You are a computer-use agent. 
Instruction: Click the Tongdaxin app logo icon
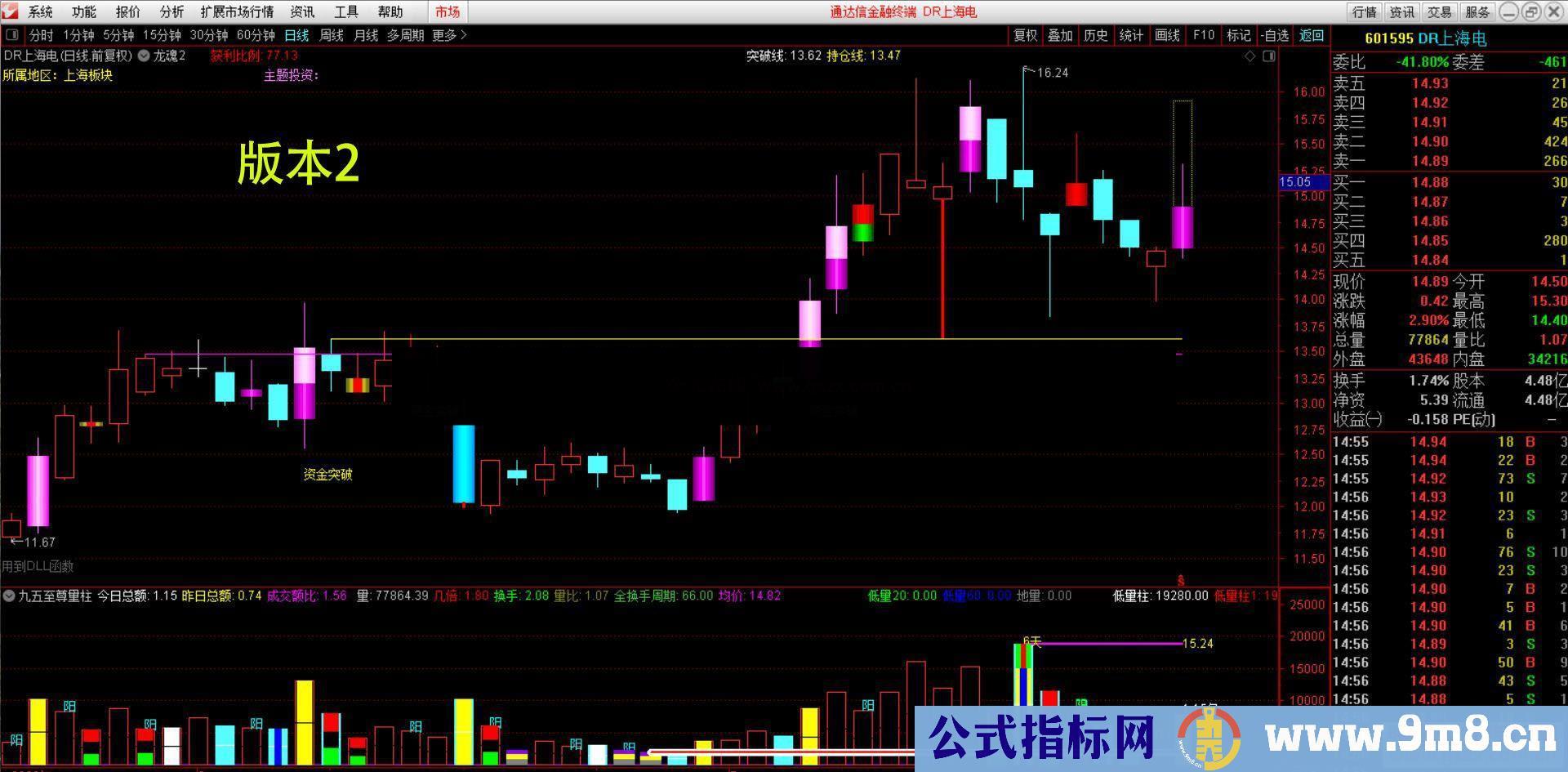tap(11, 11)
